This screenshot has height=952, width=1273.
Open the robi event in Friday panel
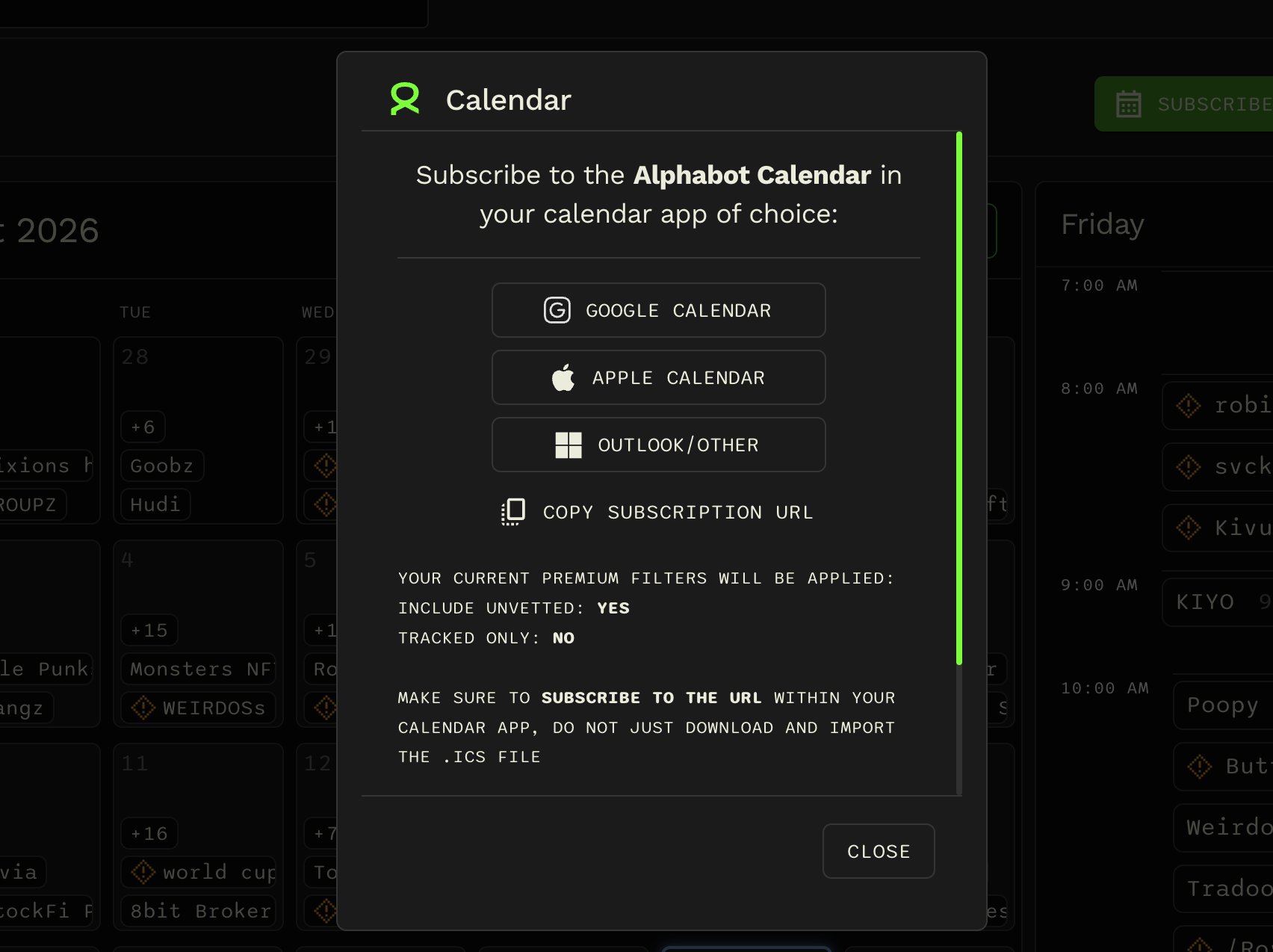point(1218,405)
